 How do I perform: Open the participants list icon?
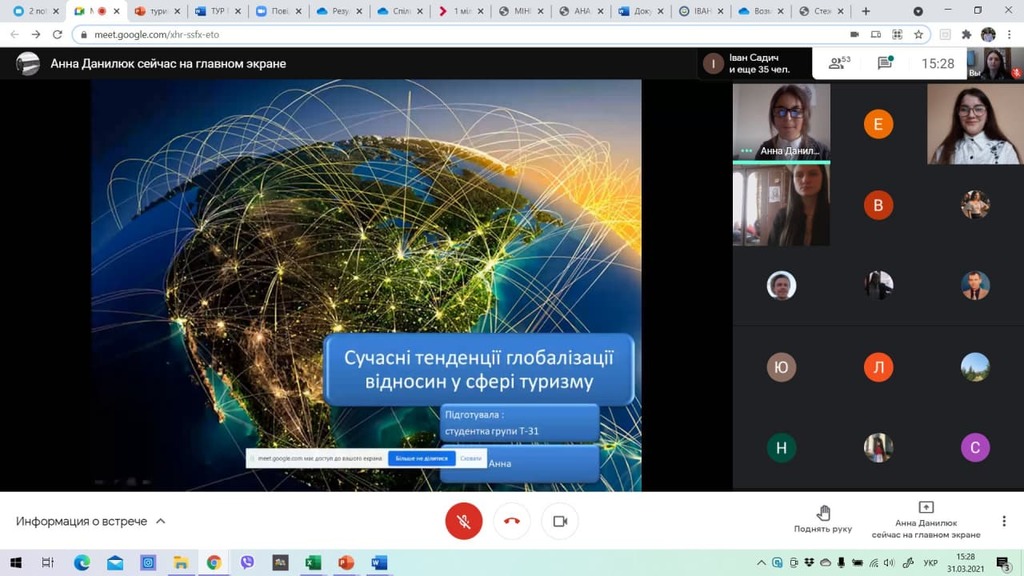tap(838, 63)
